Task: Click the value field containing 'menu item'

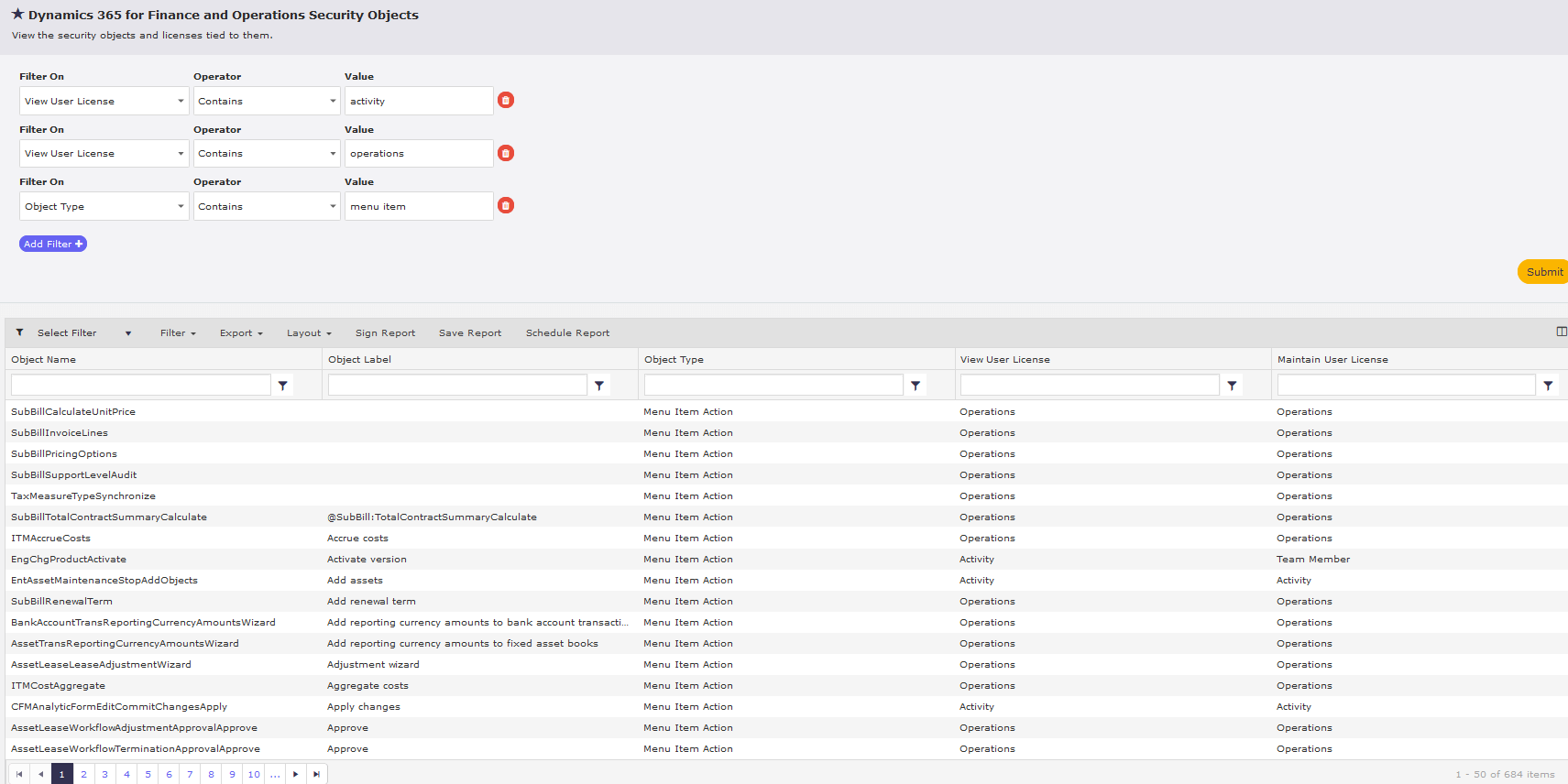Action: point(419,206)
